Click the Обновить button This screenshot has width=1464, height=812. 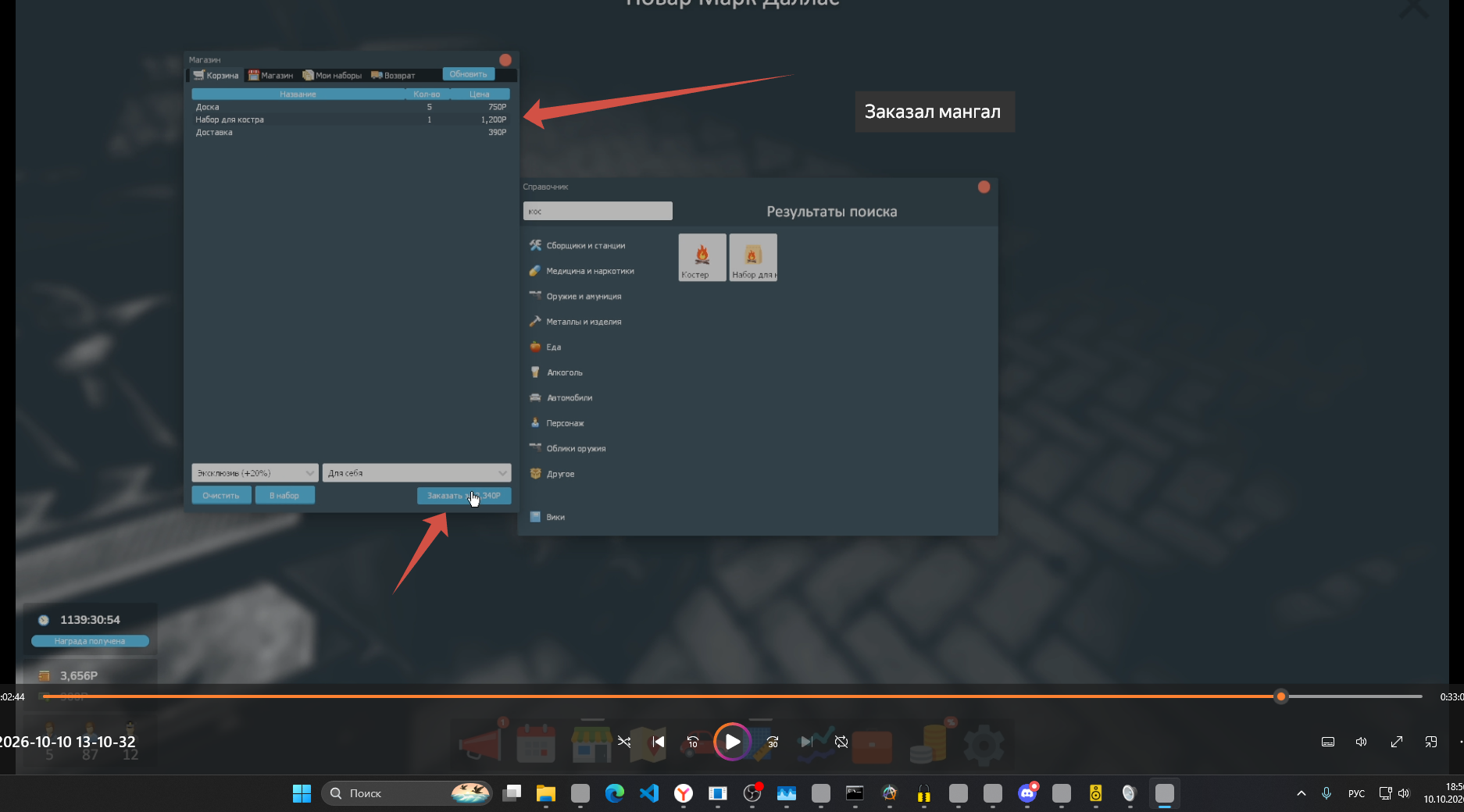pos(468,74)
